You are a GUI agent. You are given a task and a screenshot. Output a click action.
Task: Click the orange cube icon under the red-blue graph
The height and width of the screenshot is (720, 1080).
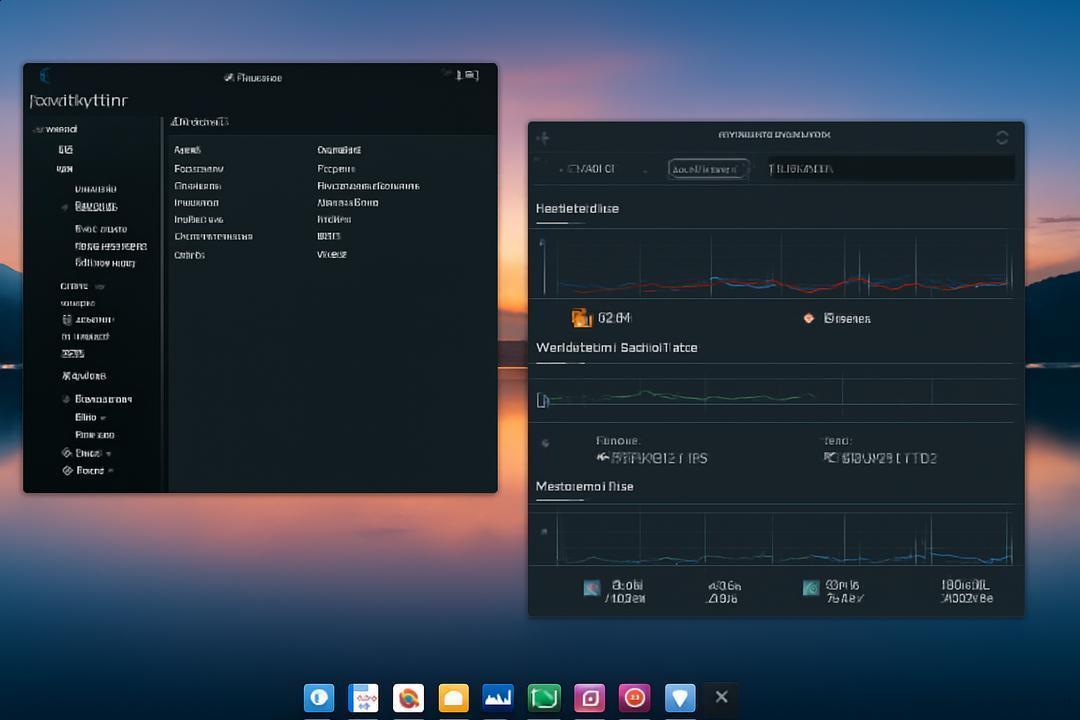pyautogui.click(x=581, y=318)
